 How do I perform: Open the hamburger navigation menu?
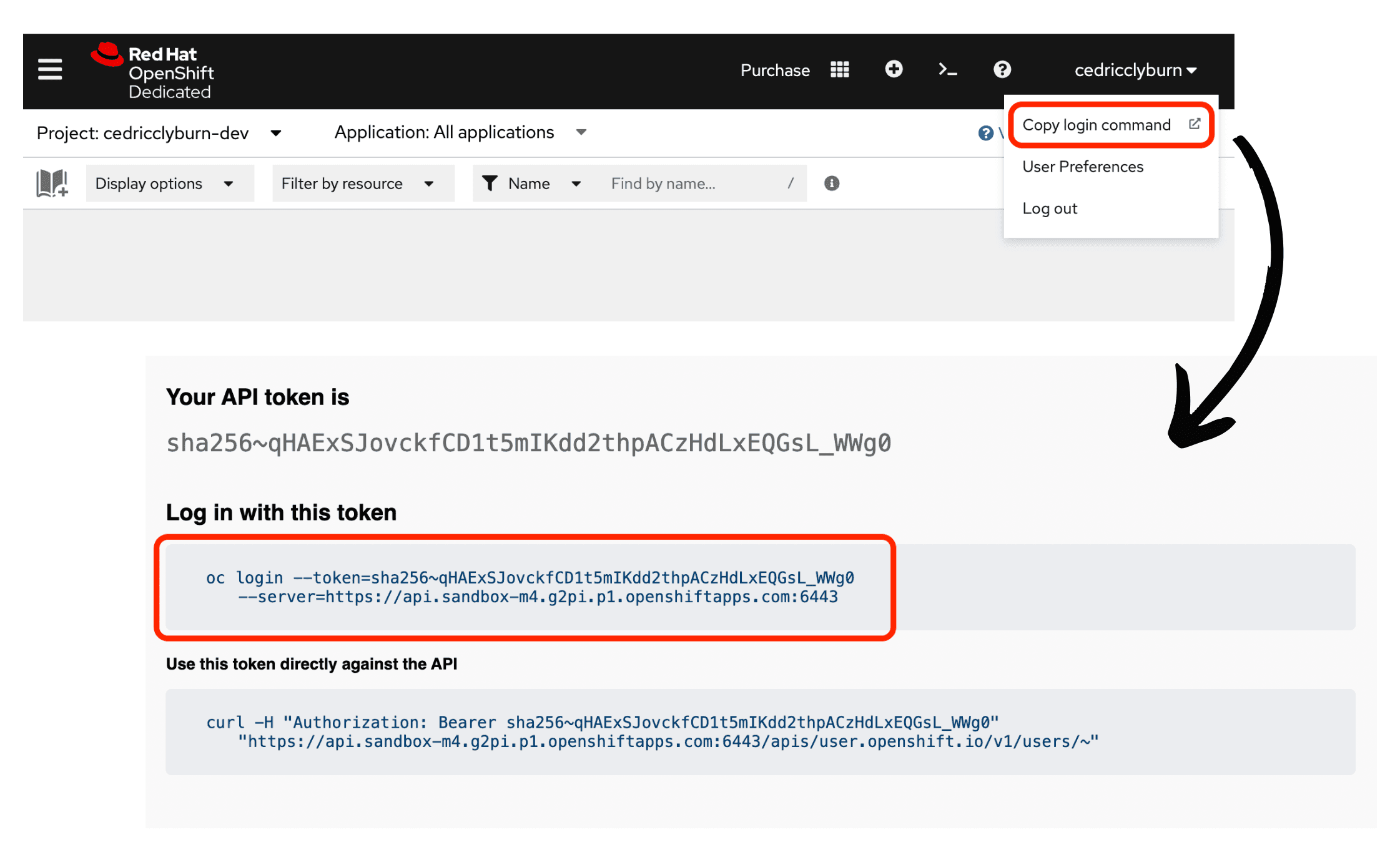(50, 69)
